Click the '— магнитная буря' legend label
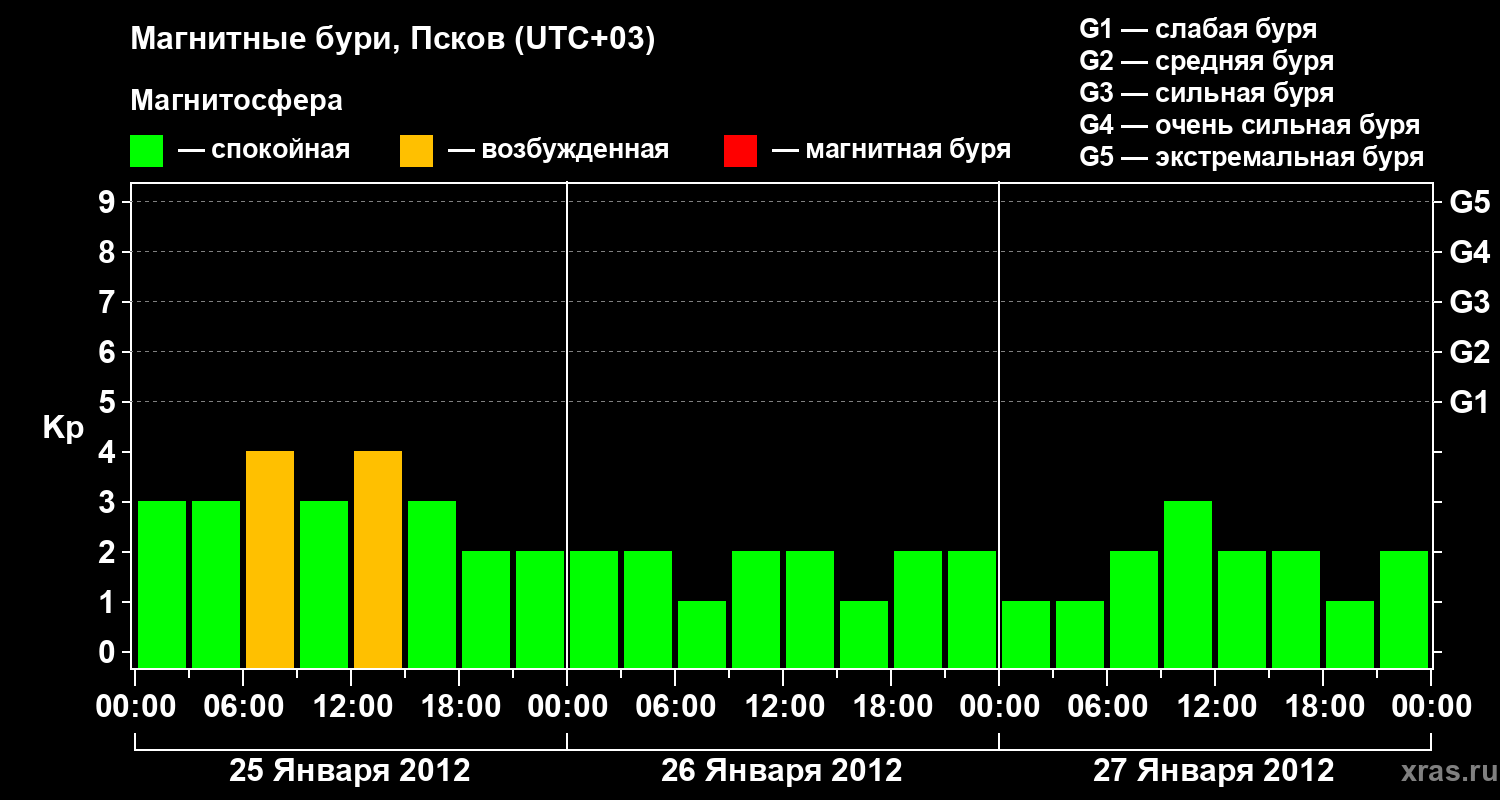The image size is (1500, 800). [891, 150]
